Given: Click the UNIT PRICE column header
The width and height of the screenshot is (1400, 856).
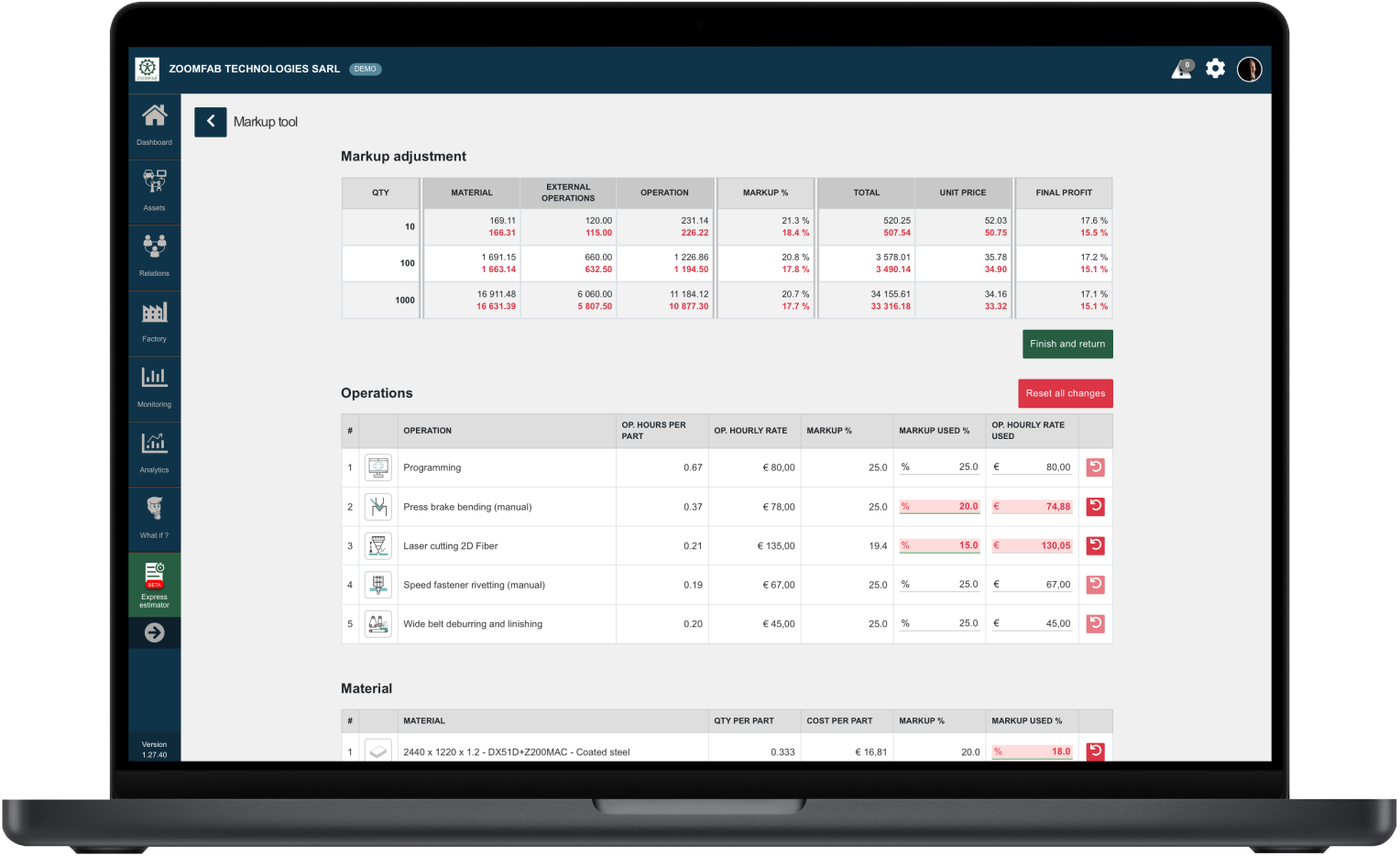Looking at the screenshot, I should (962, 192).
